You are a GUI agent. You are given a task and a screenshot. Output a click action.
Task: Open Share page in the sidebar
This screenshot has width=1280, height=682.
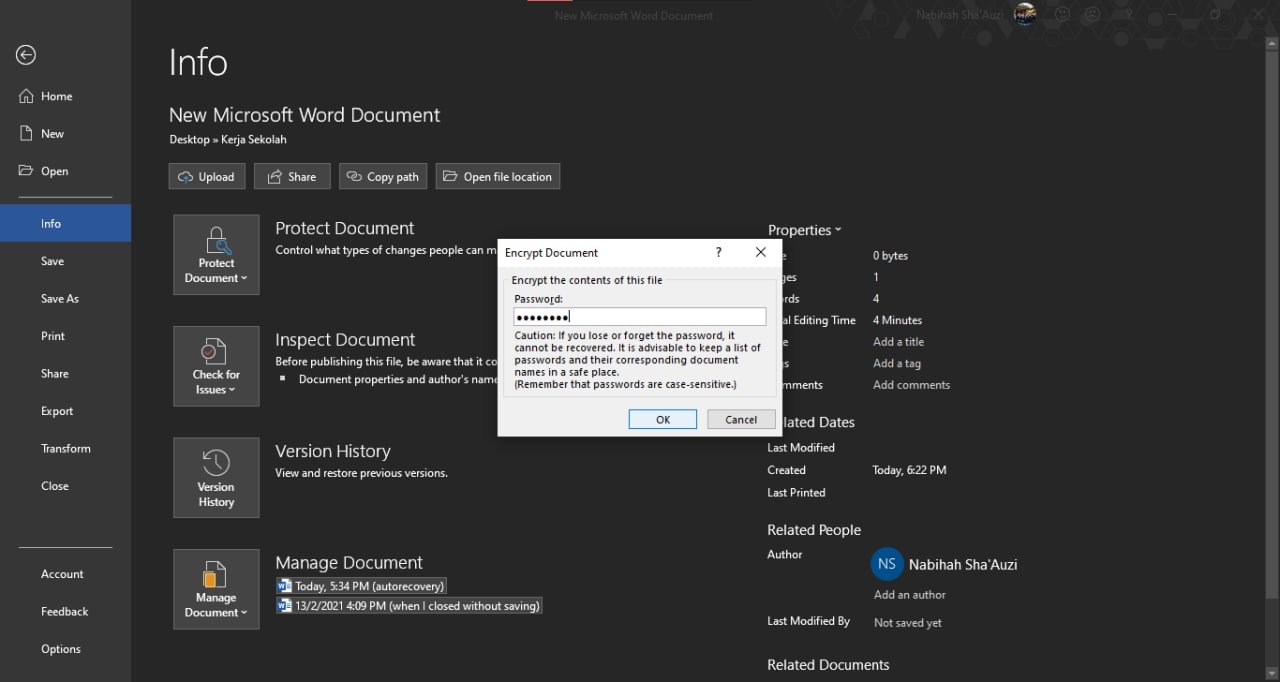(x=65, y=373)
